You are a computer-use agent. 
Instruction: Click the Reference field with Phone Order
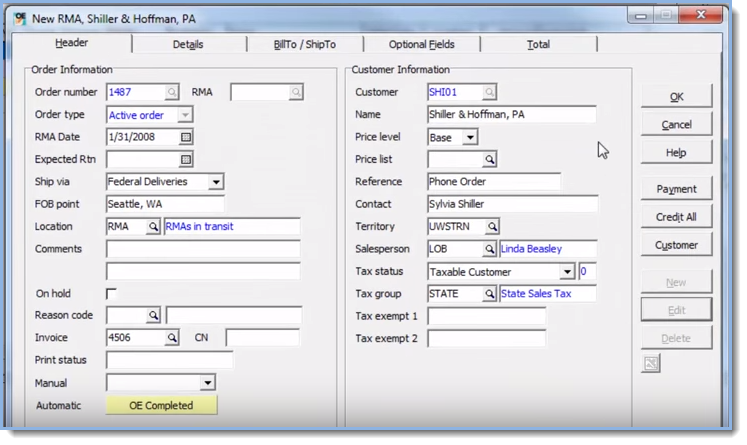tap(494, 182)
